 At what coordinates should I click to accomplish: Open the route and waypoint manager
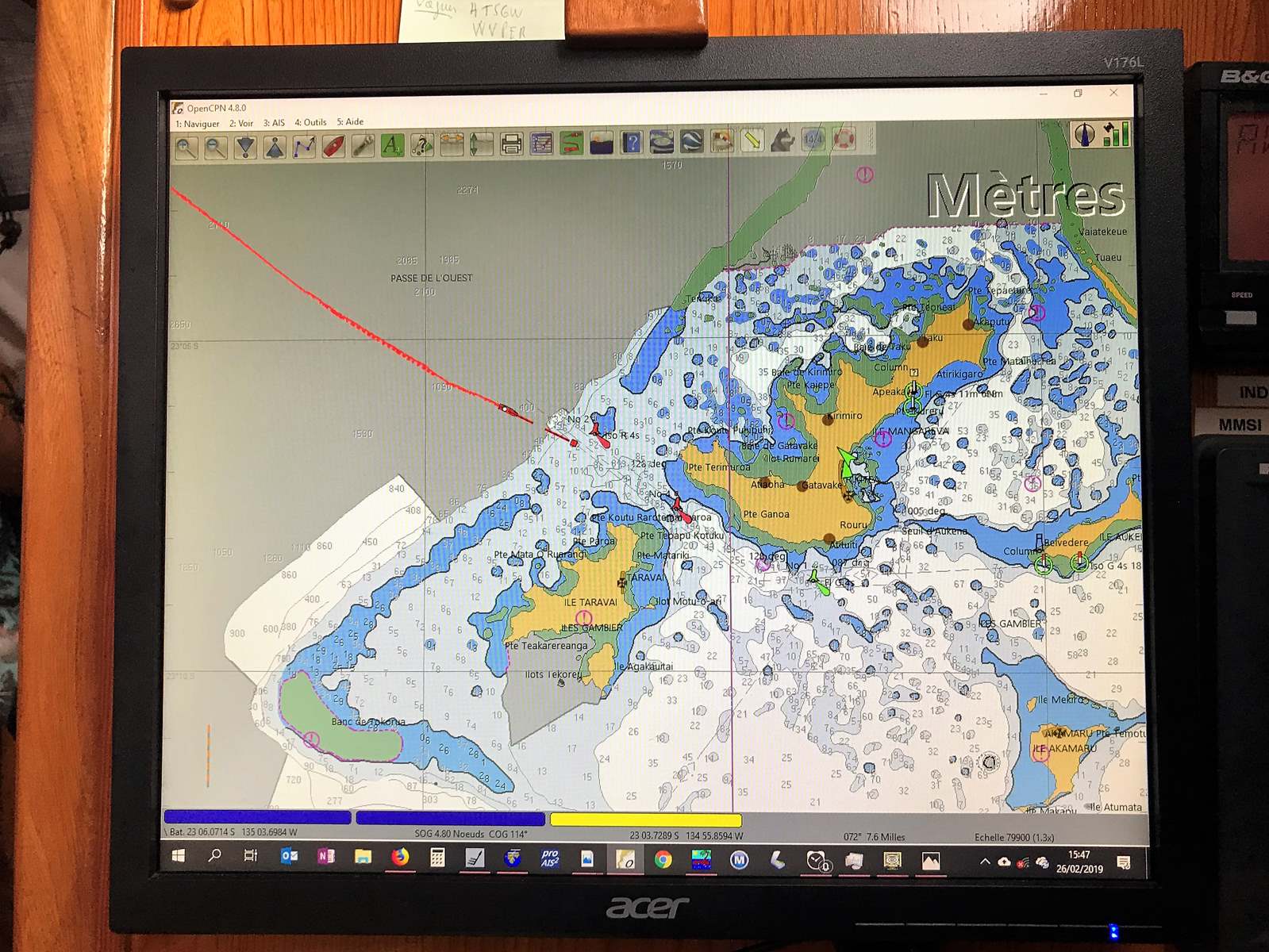coord(542,144)
